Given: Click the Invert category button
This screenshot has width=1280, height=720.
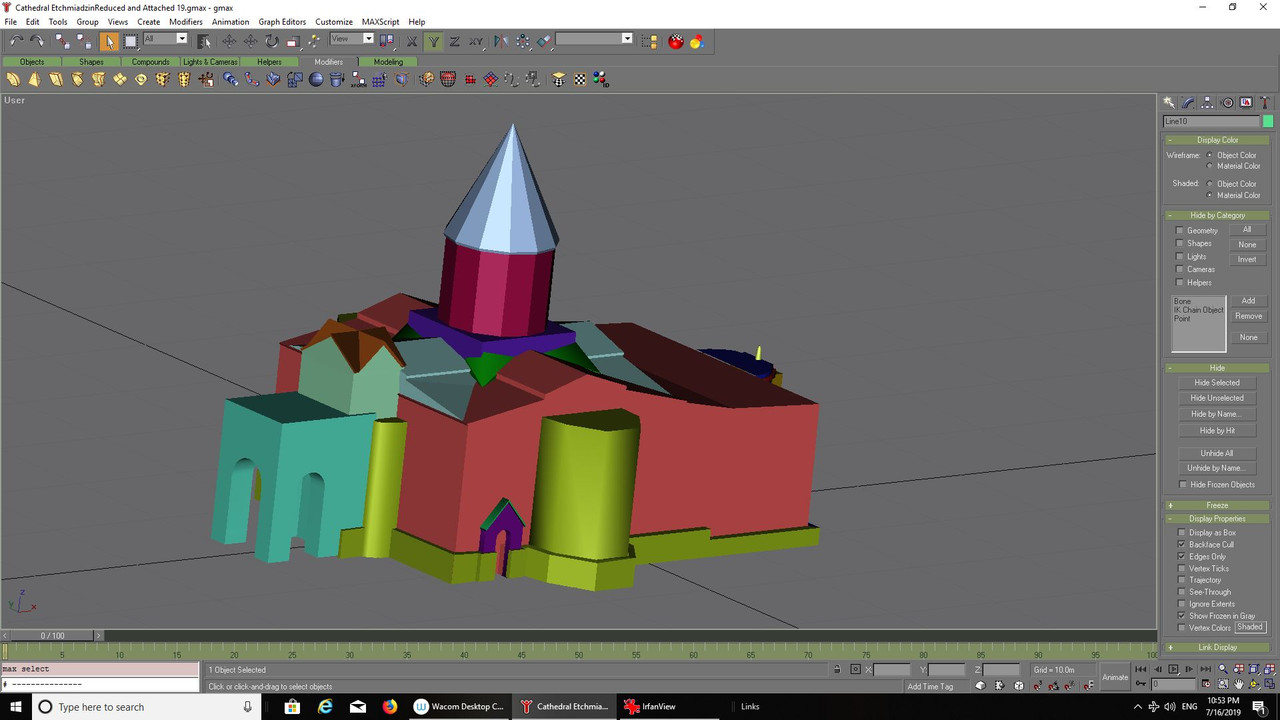Looking at the screenshot, I should coord(1247,259).
